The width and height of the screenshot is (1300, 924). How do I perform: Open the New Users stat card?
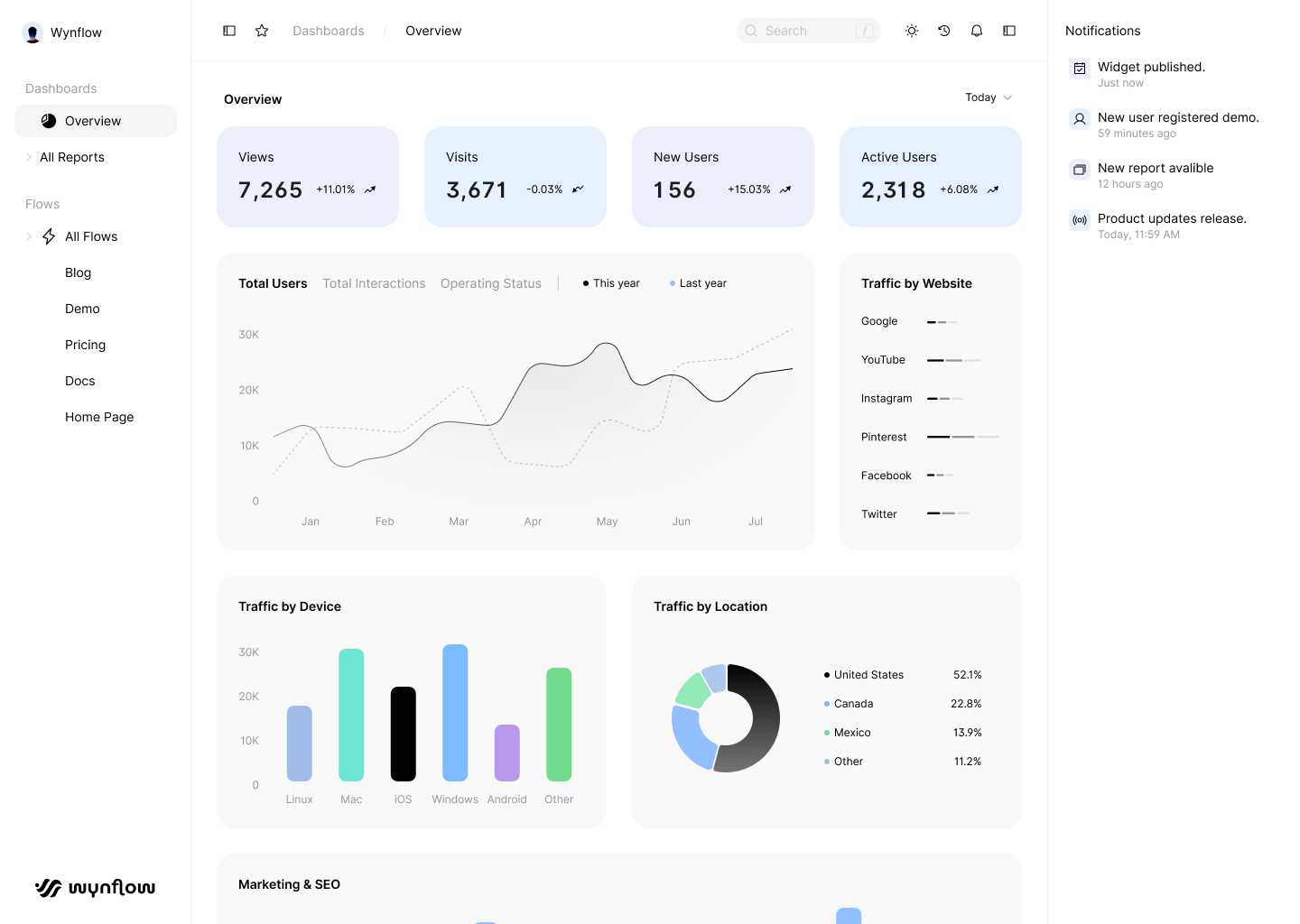(723, 177)
